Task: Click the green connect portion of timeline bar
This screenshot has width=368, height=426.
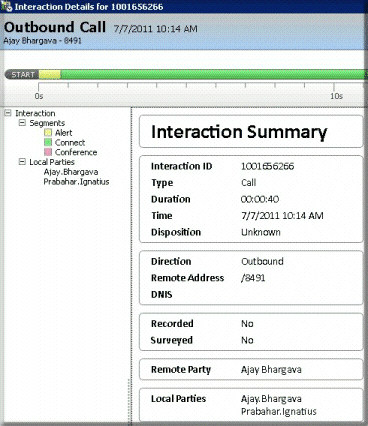Action: [x=213, y=74]
